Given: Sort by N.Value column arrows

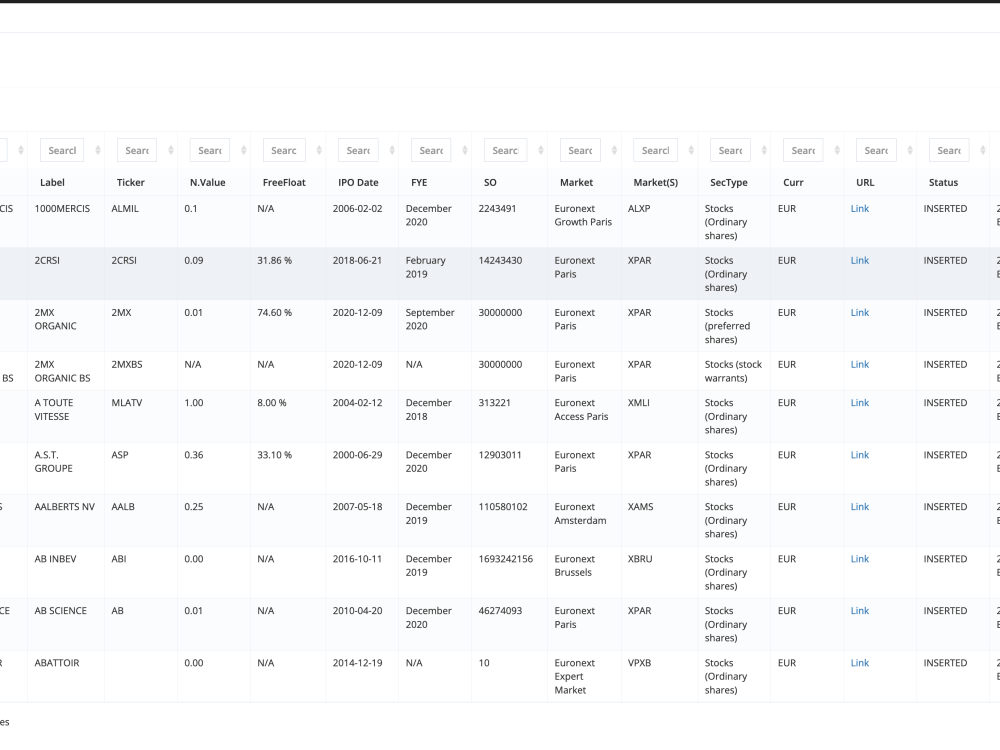Looking at the screenshot, I should tap(244, 151).
